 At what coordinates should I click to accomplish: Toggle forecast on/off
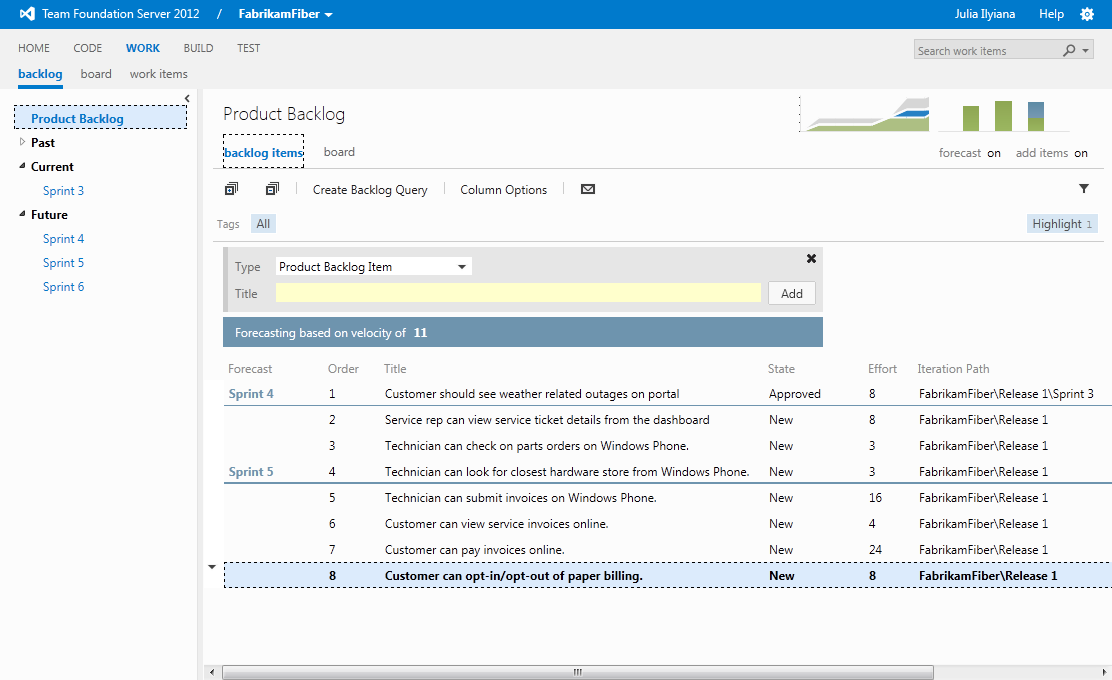tap(969, 152)
